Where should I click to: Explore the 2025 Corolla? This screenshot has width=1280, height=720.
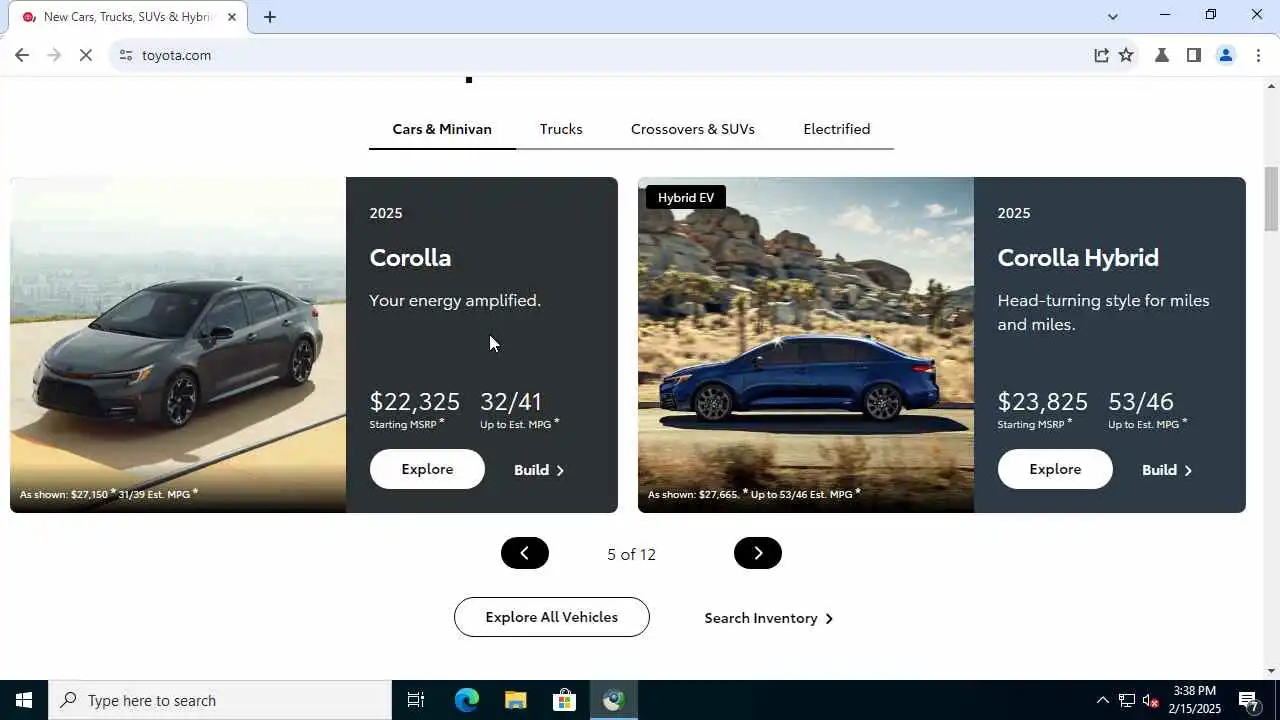click(427, 469)
